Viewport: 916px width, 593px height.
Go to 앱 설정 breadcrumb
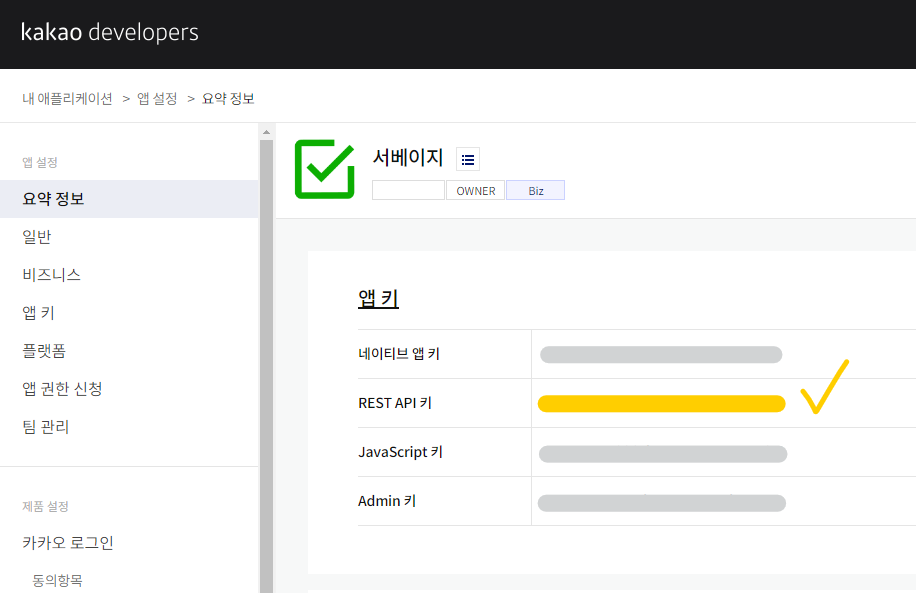tap(157, 99)
